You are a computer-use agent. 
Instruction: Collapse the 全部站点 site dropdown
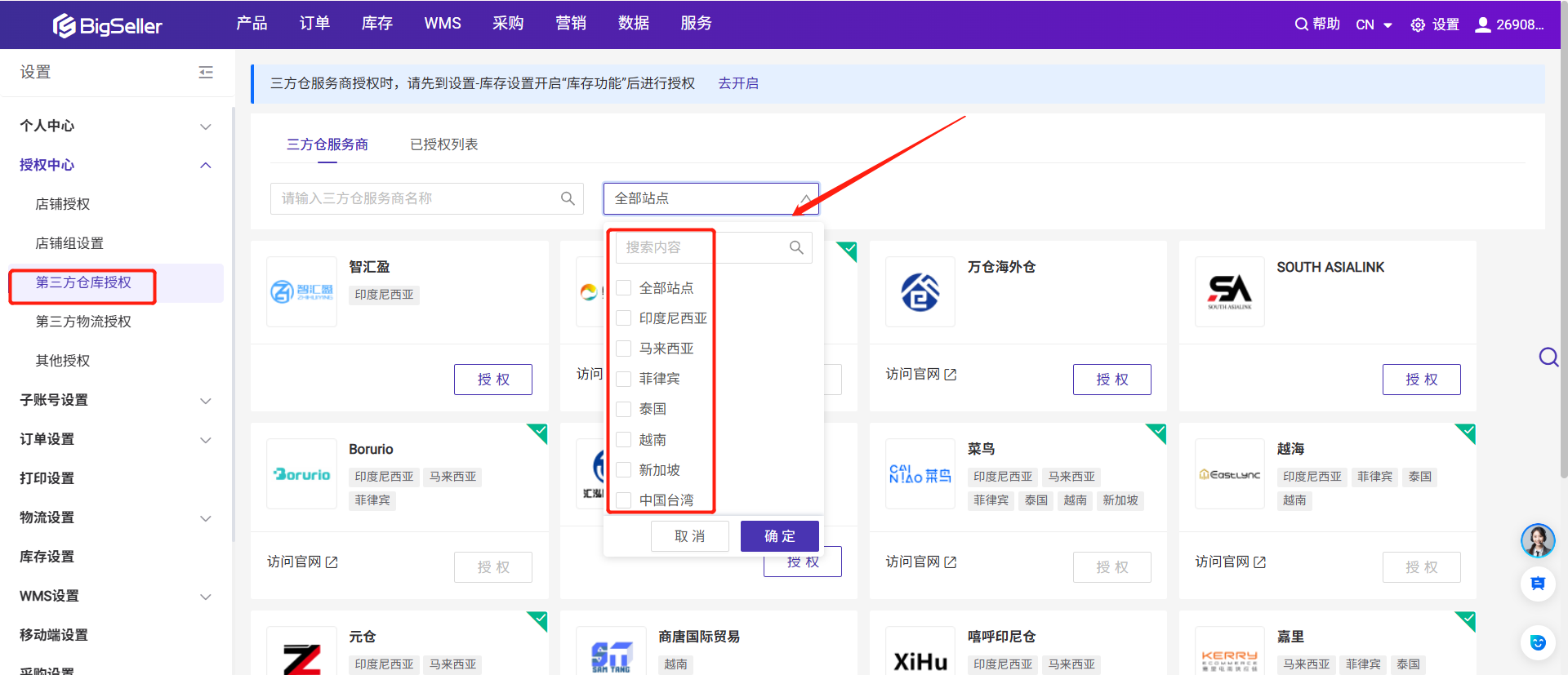tap(804, 198)
